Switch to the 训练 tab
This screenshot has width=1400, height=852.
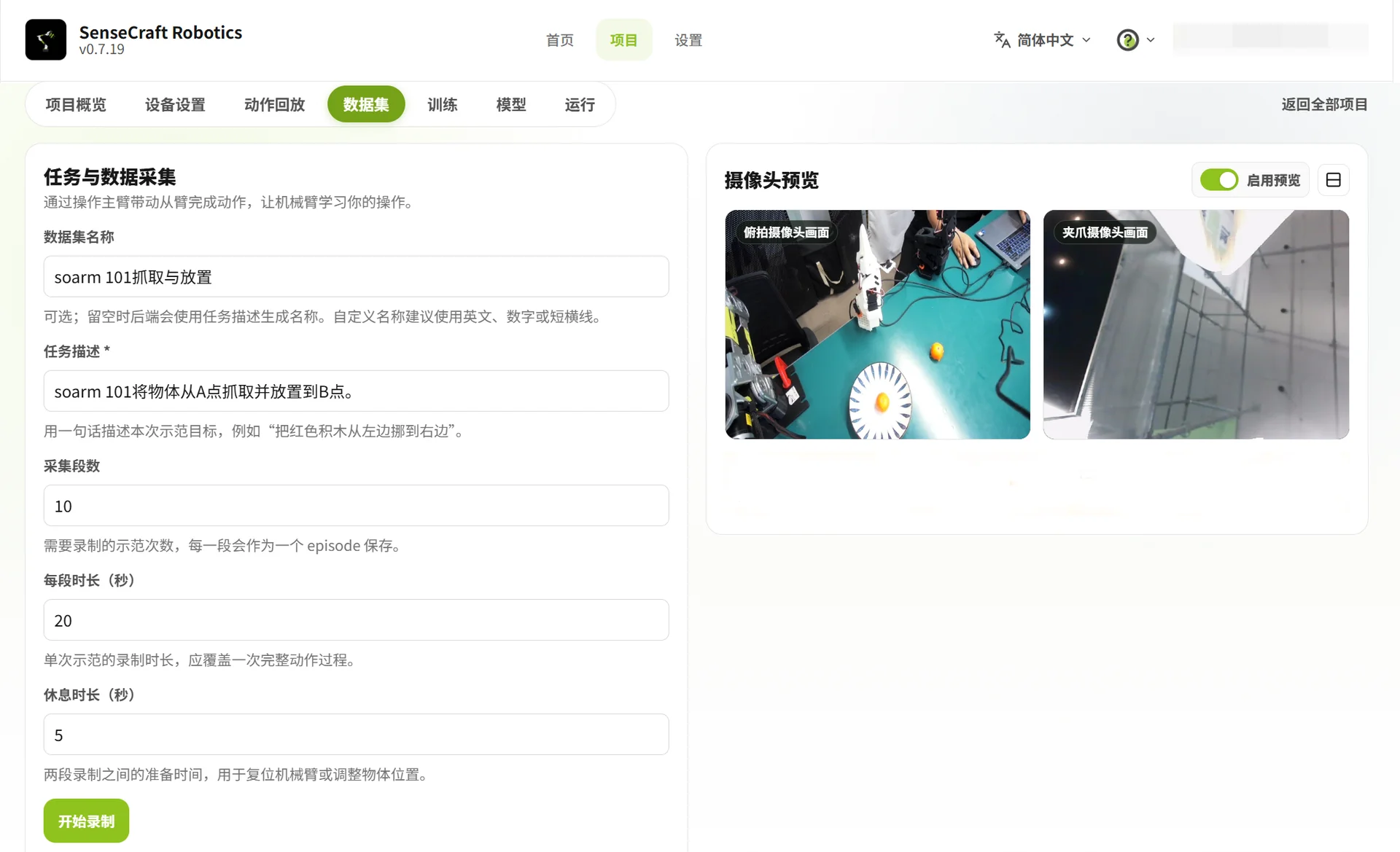point(442,104)
